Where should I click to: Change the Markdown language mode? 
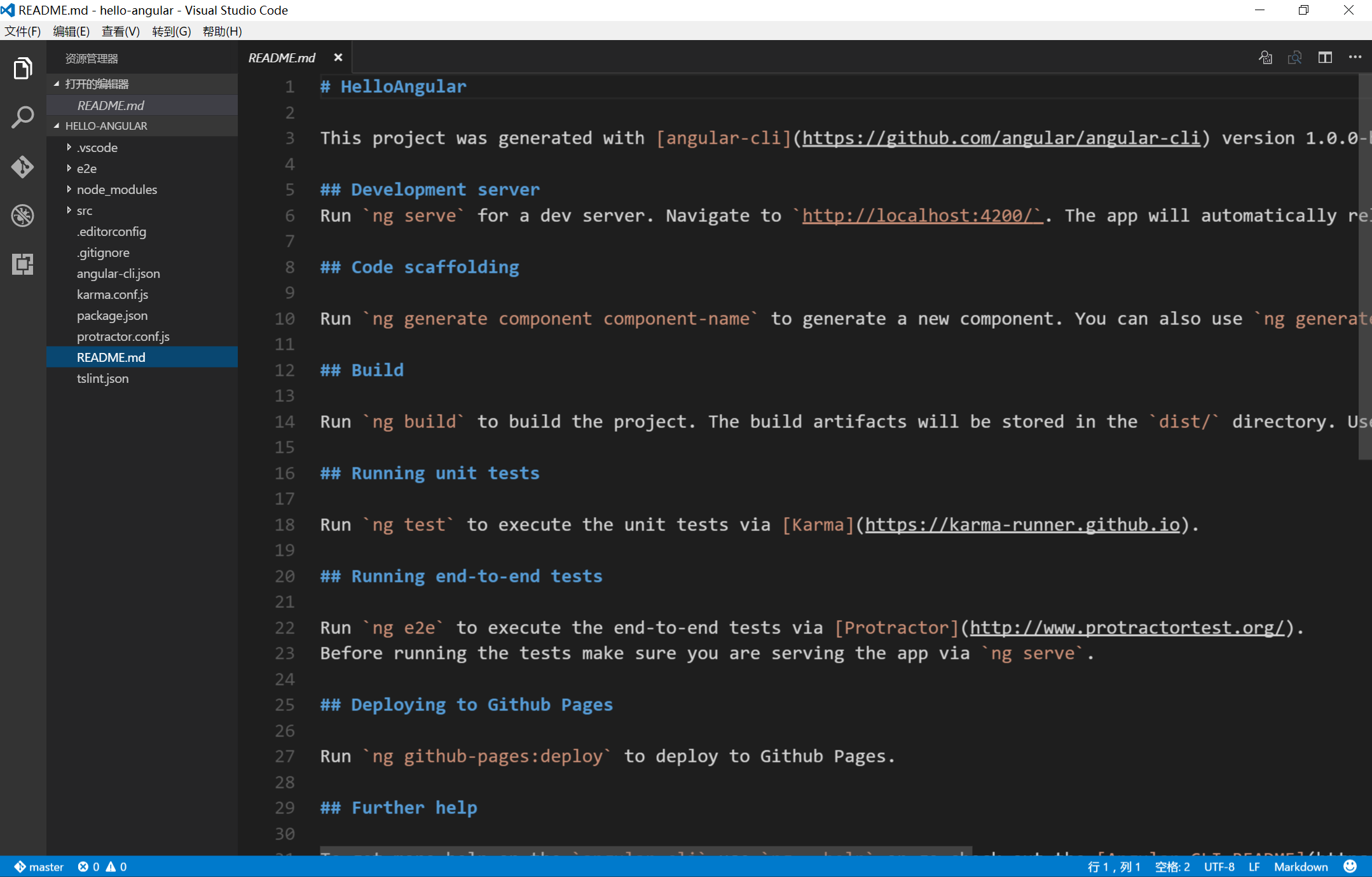point(1300,866)
